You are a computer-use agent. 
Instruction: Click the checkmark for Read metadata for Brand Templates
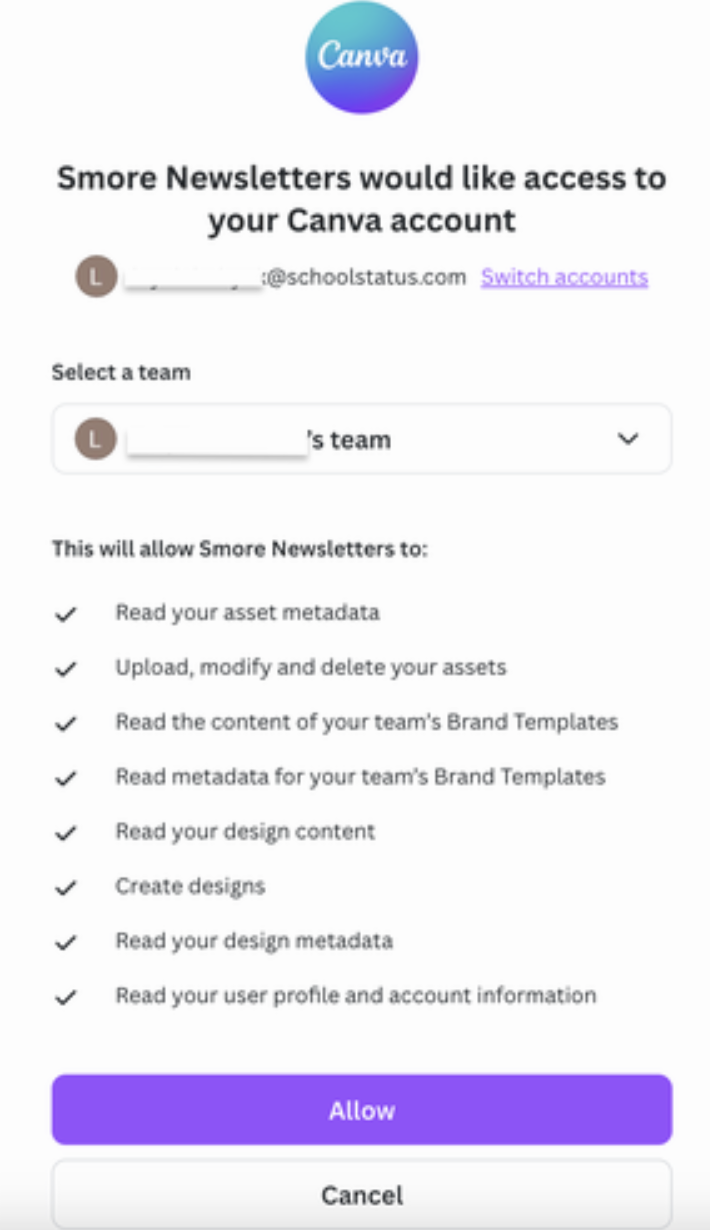pyautogui.click(x=66, y=777)
